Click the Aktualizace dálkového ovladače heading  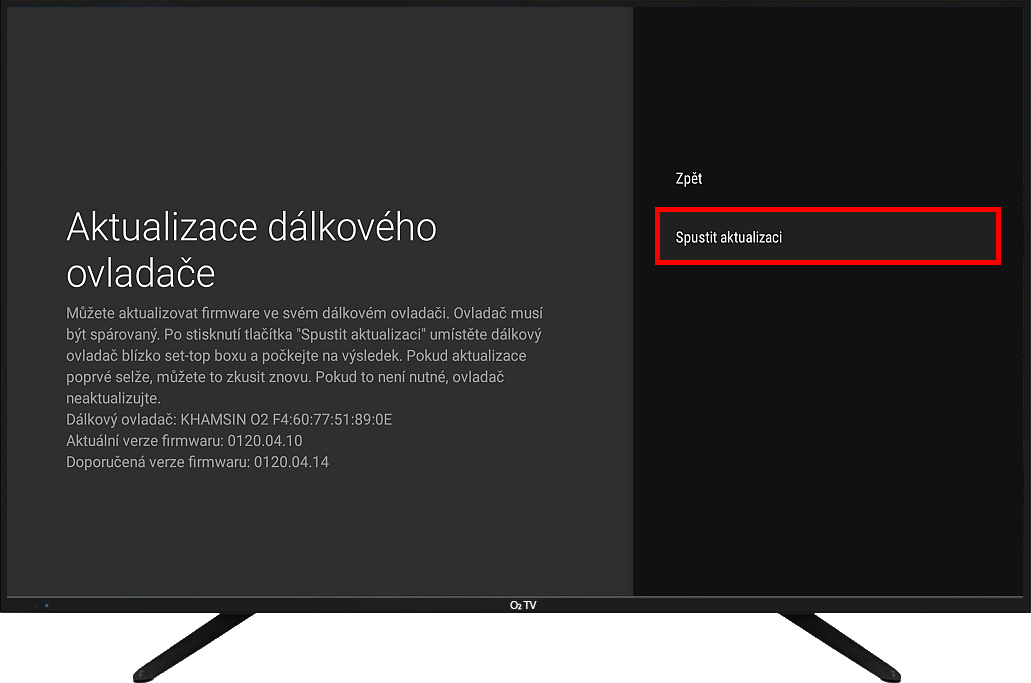pos(251,249)
